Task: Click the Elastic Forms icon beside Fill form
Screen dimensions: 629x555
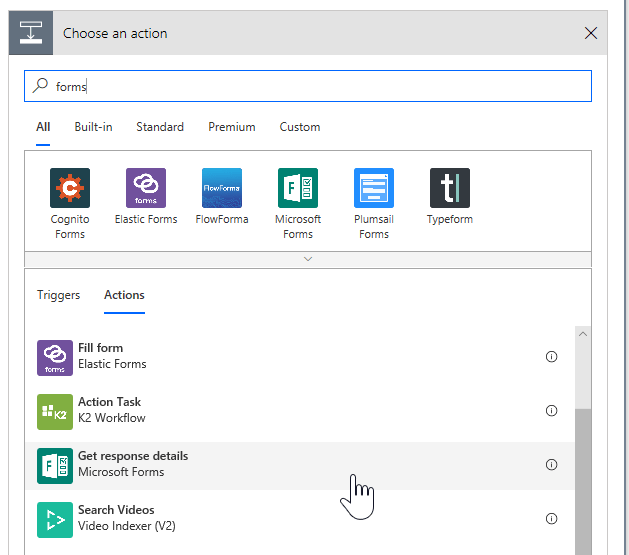Action: tap(55, 358)
